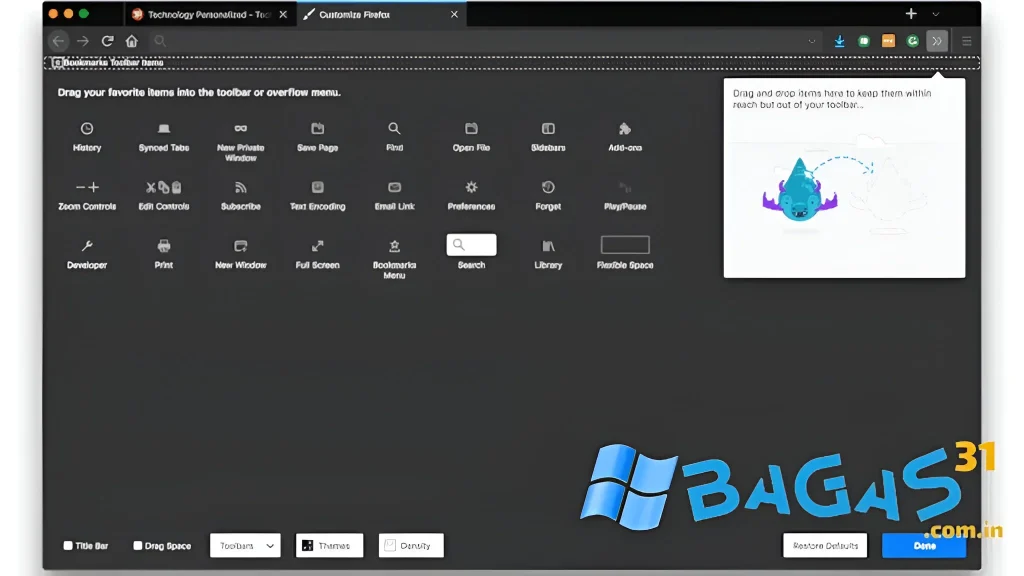Click the Library books icon
This screenshot has width=1024, height=576.
click(548, 246)
